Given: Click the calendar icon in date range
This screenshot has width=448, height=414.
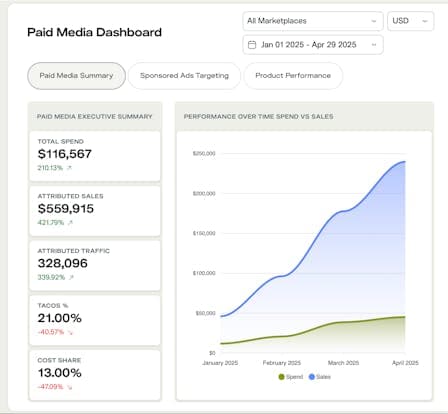Looking at the screenshot, I should coord(252,45).
